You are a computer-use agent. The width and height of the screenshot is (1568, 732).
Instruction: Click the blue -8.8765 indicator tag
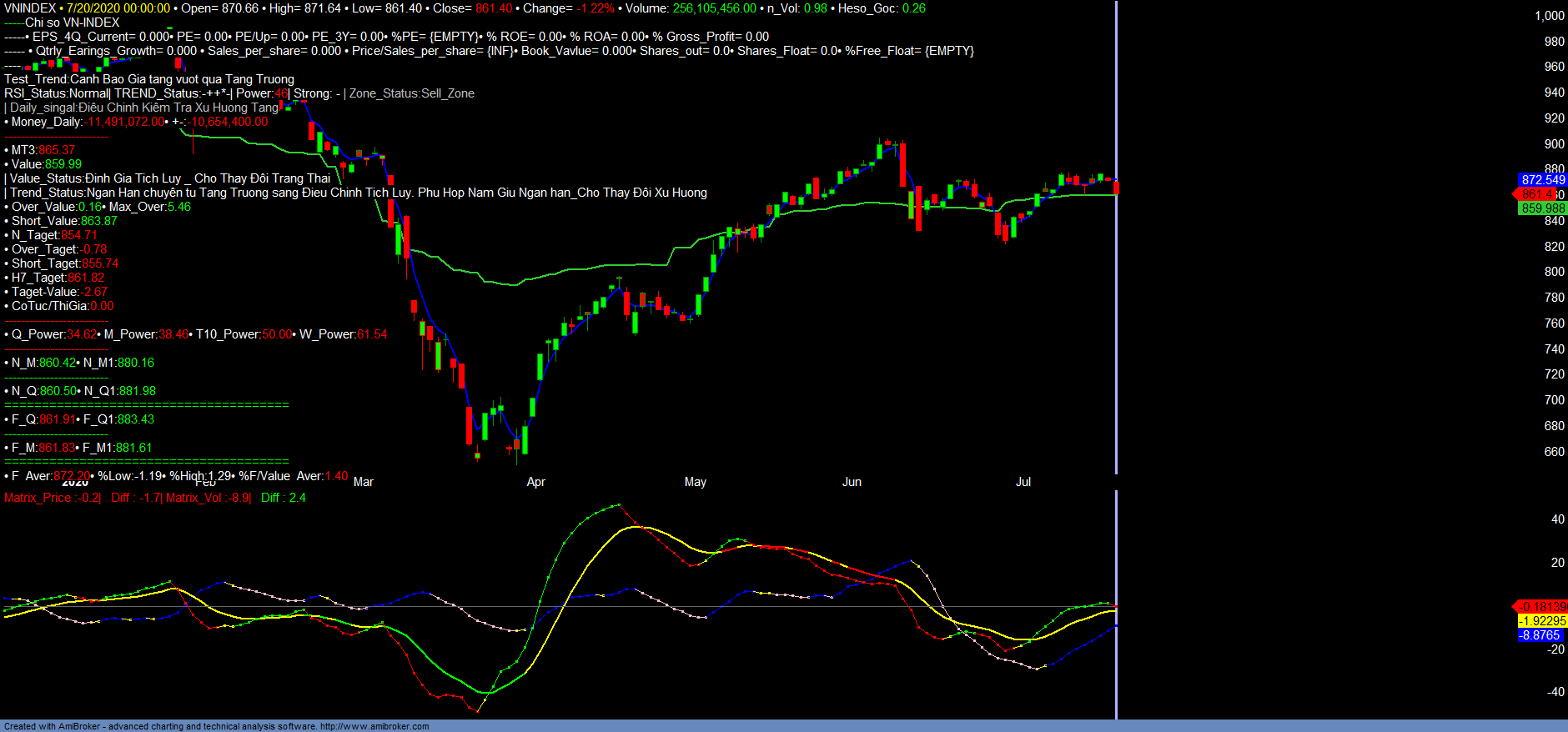1539,635
